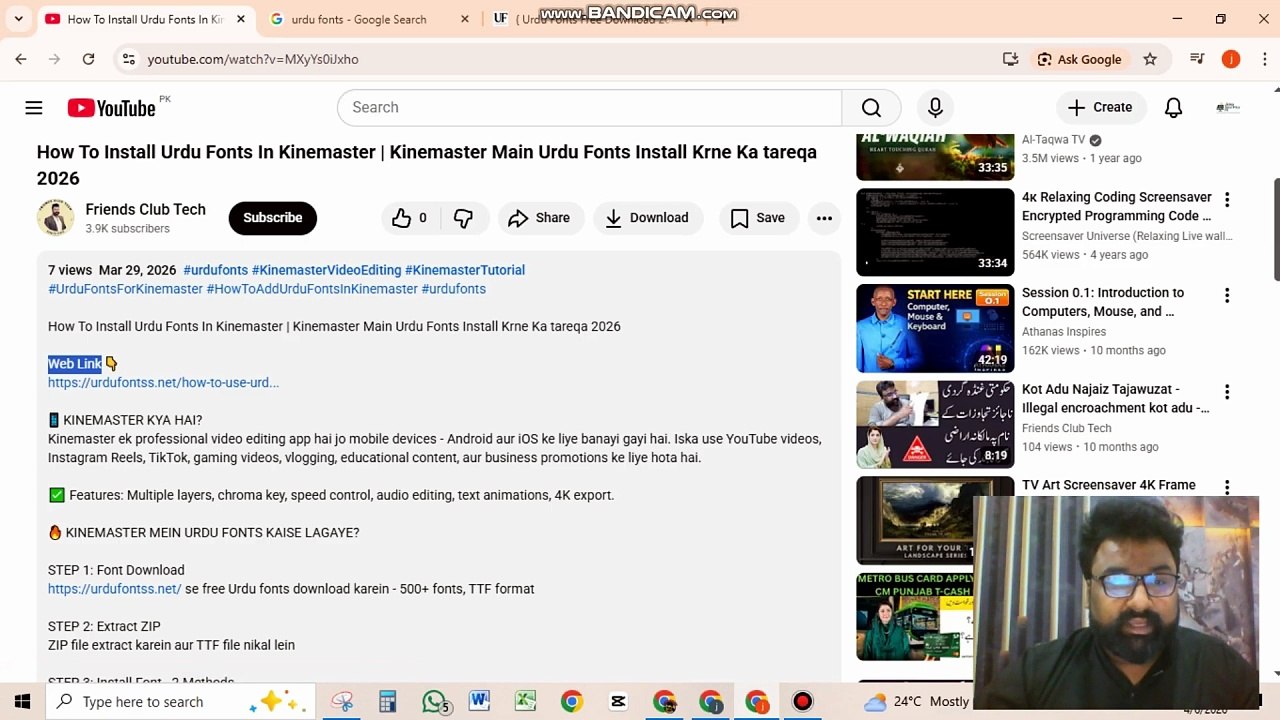Open the #KinemasterVideoEditing hashtag
Screen dimensions: 1280x720
[326, 270]
